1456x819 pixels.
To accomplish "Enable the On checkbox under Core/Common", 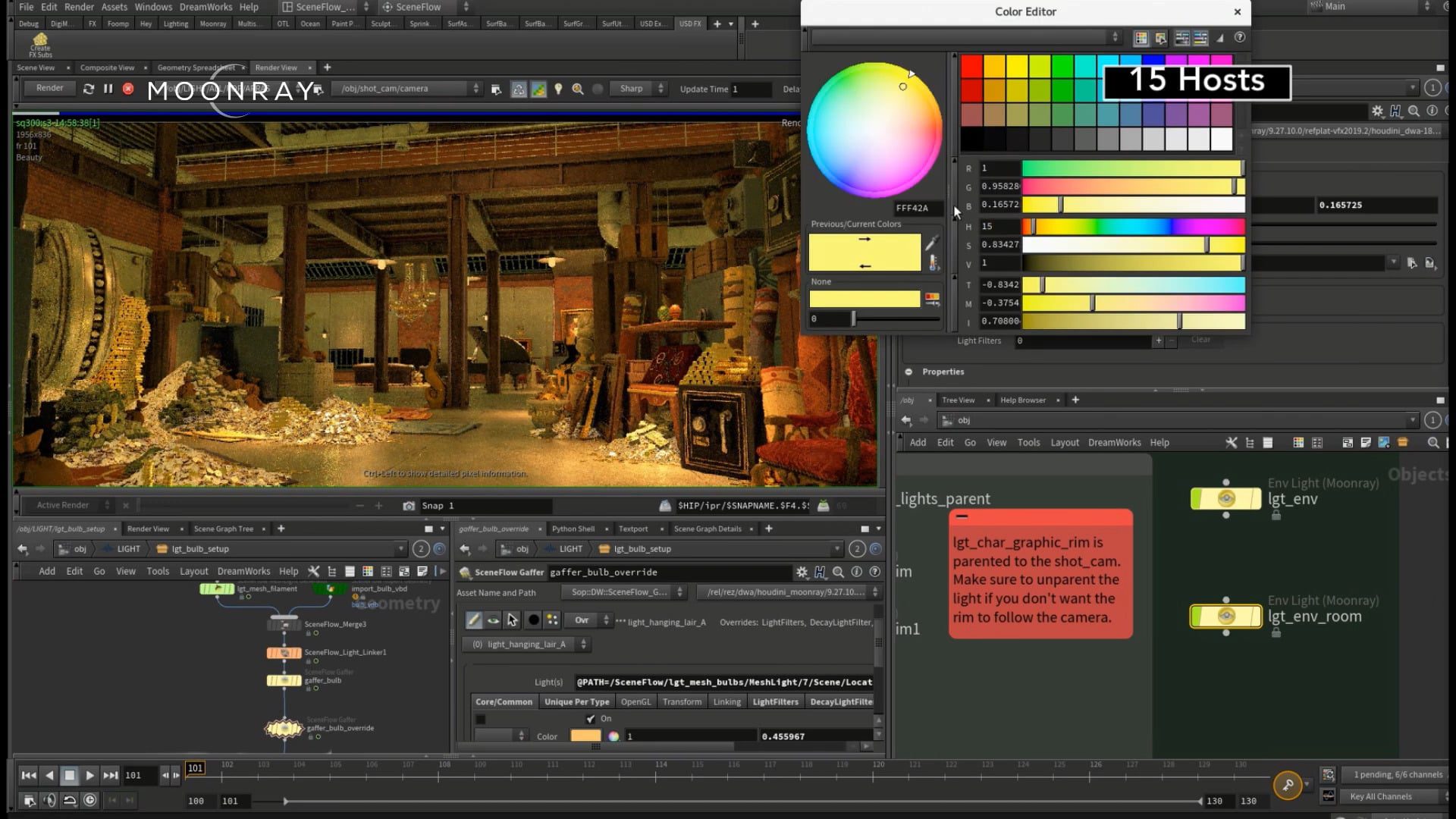I will (590, 719).
